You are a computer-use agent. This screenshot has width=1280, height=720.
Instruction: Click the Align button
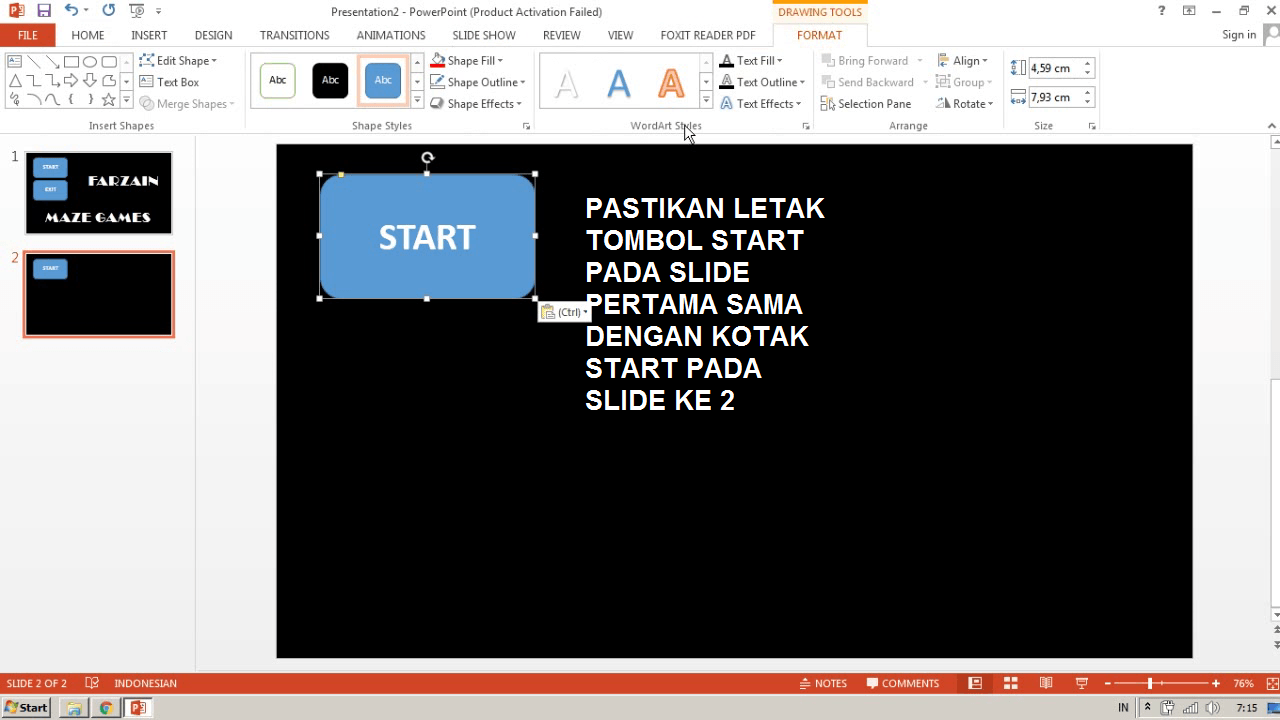963,60
